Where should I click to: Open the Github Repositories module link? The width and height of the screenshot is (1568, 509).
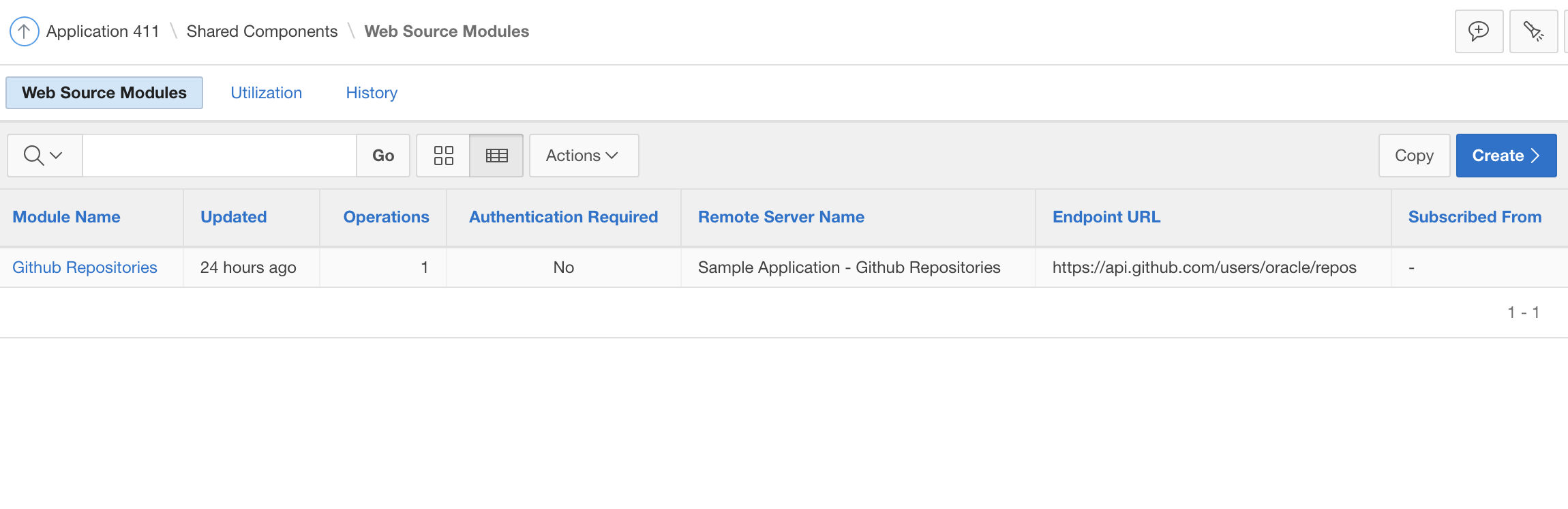[85, 267]
